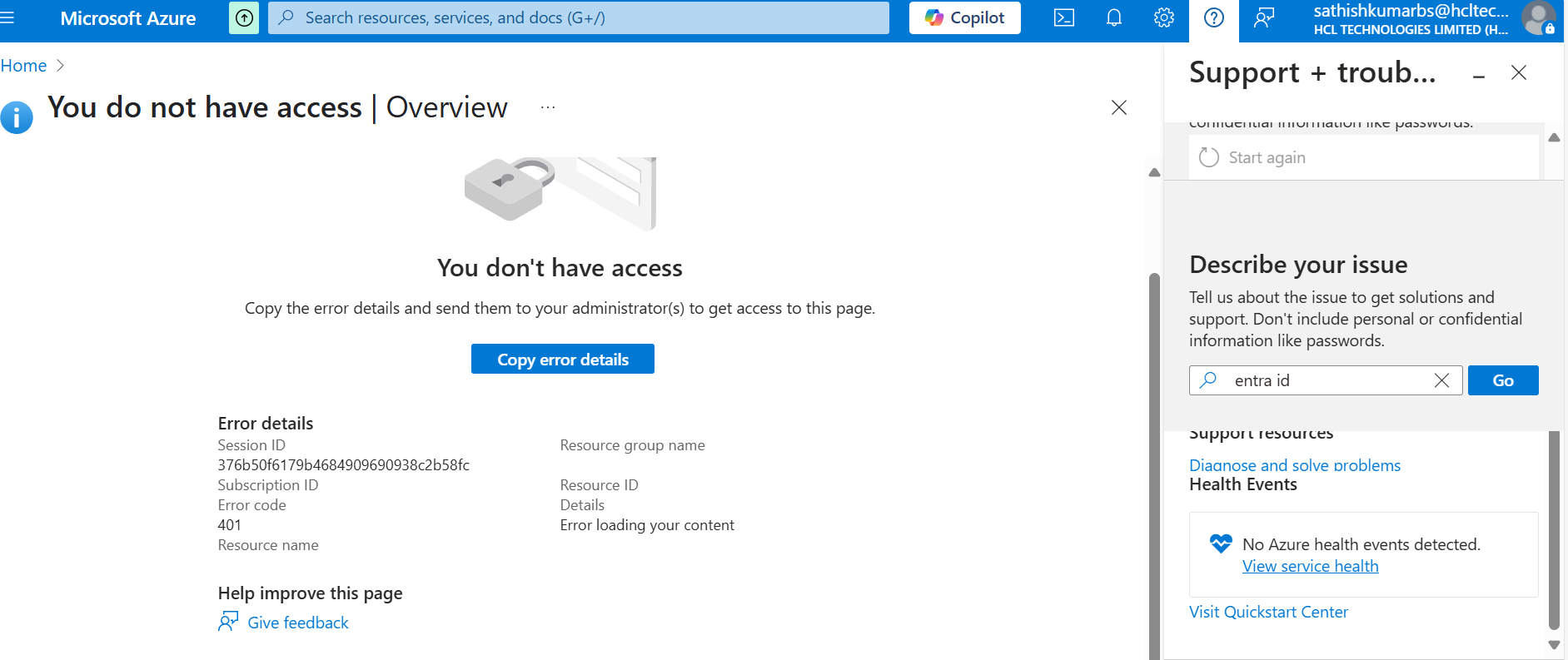Click the breadcrumb chevron after Home

60,66
